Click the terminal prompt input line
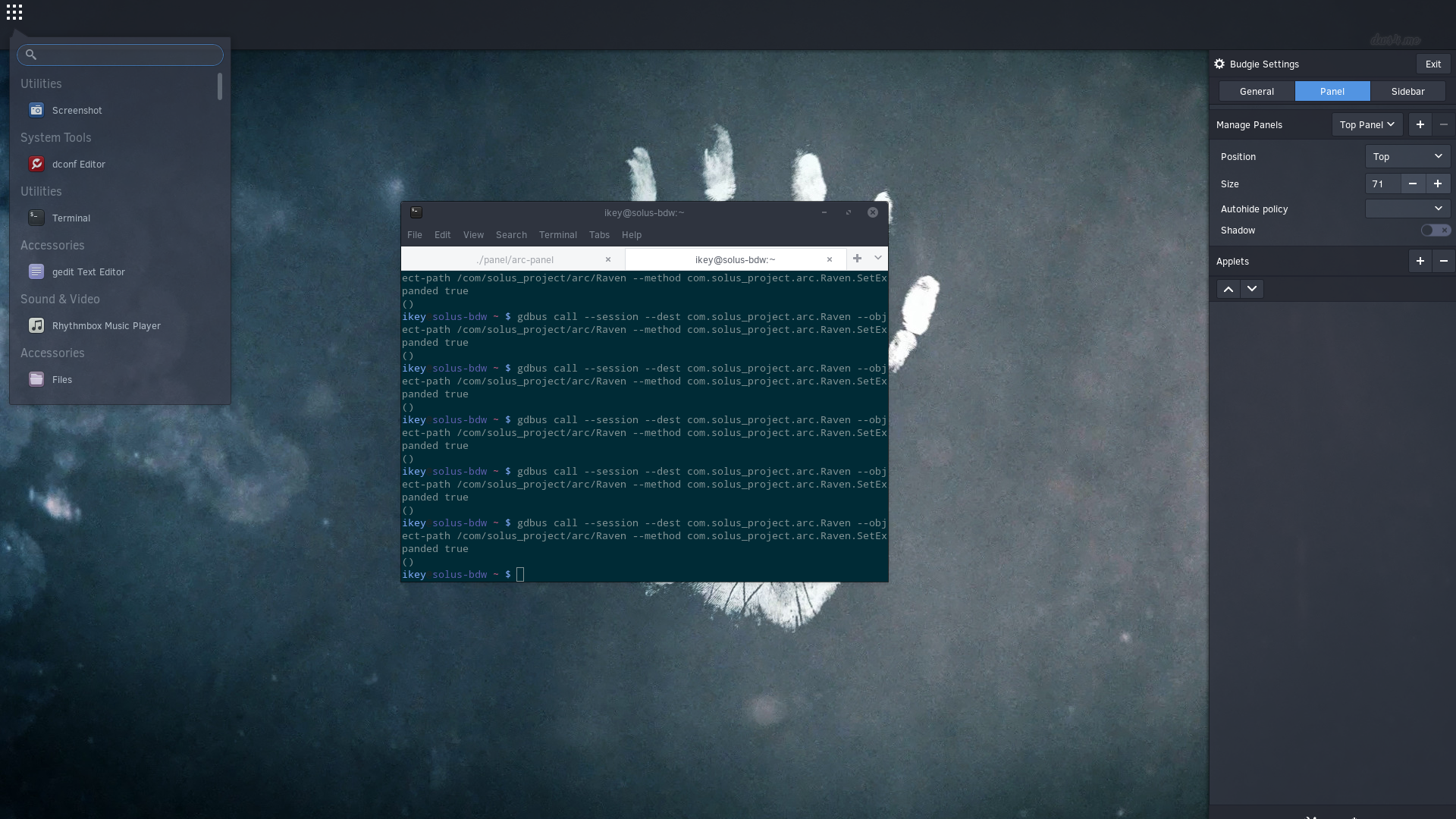Image resolution: width=1456 pixels, height=819 pixels. tap(645, 575)
